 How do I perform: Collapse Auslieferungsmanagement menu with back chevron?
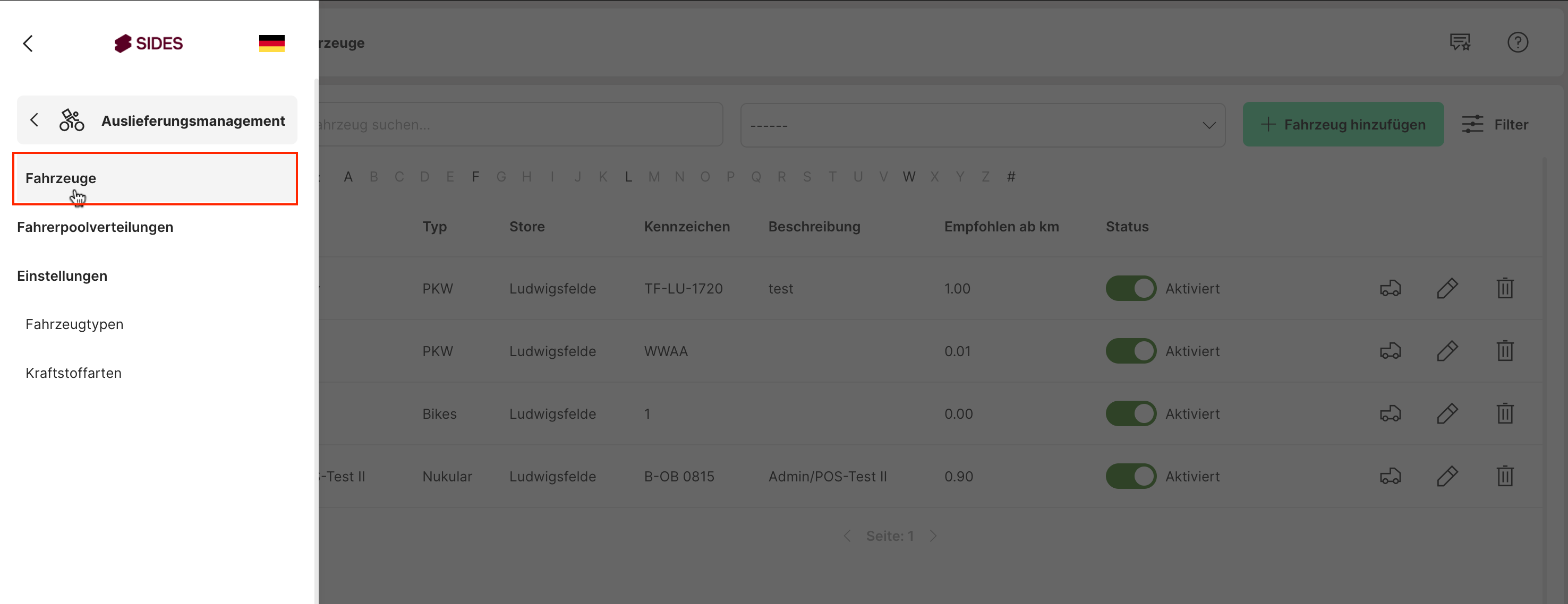point(35,120)
